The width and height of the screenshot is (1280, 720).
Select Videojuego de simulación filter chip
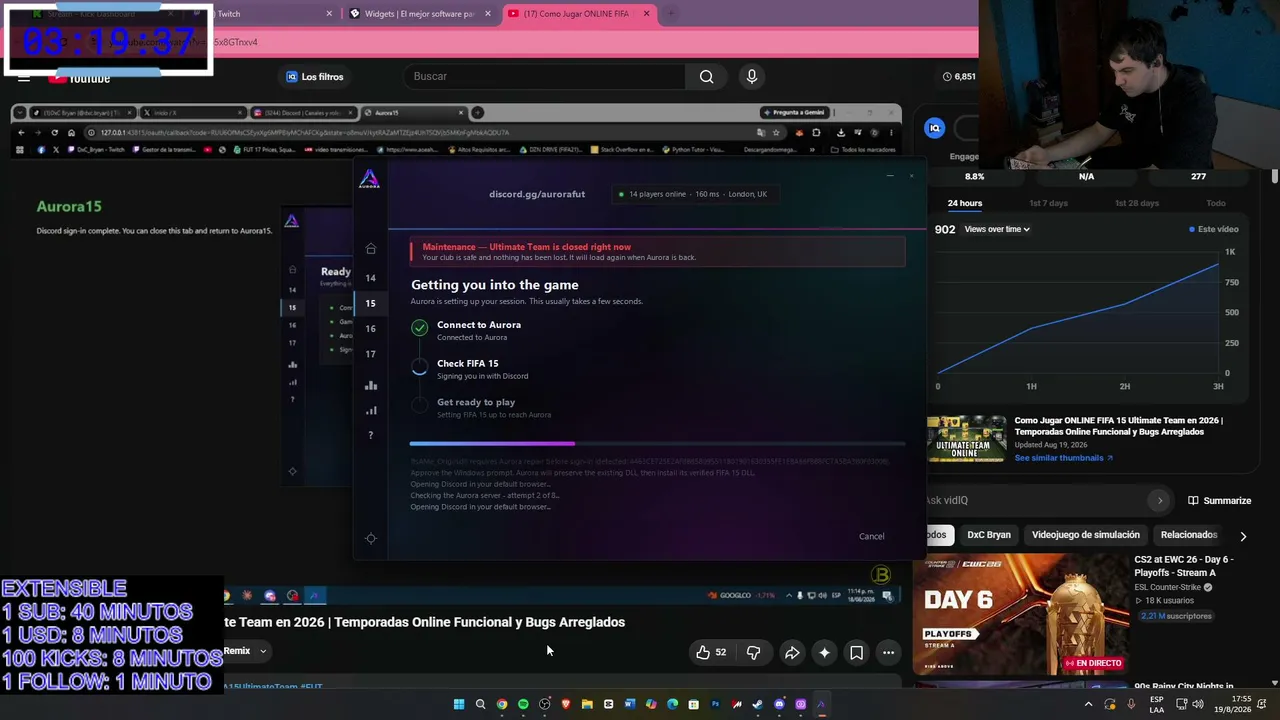coord(1086,535)
